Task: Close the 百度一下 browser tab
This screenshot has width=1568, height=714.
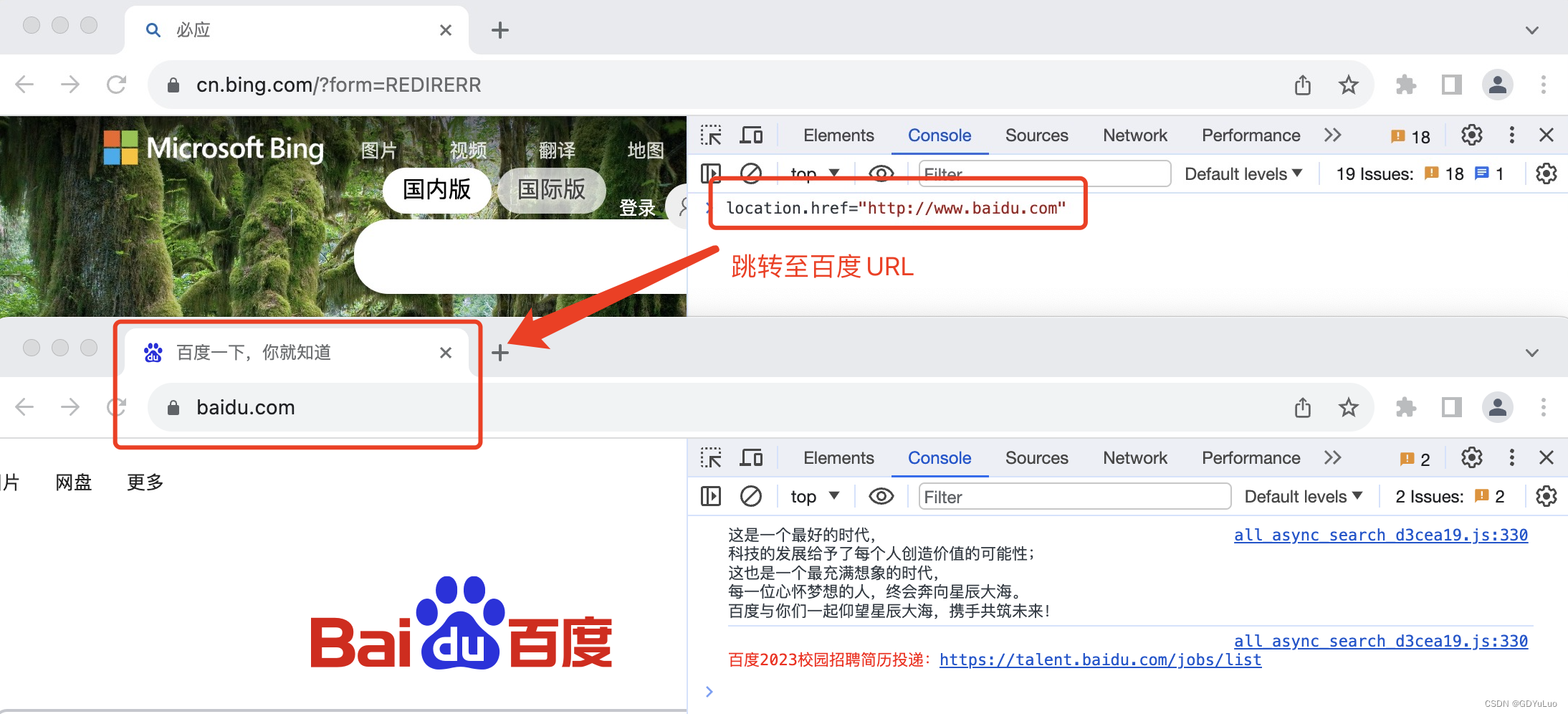Action: 446,353
